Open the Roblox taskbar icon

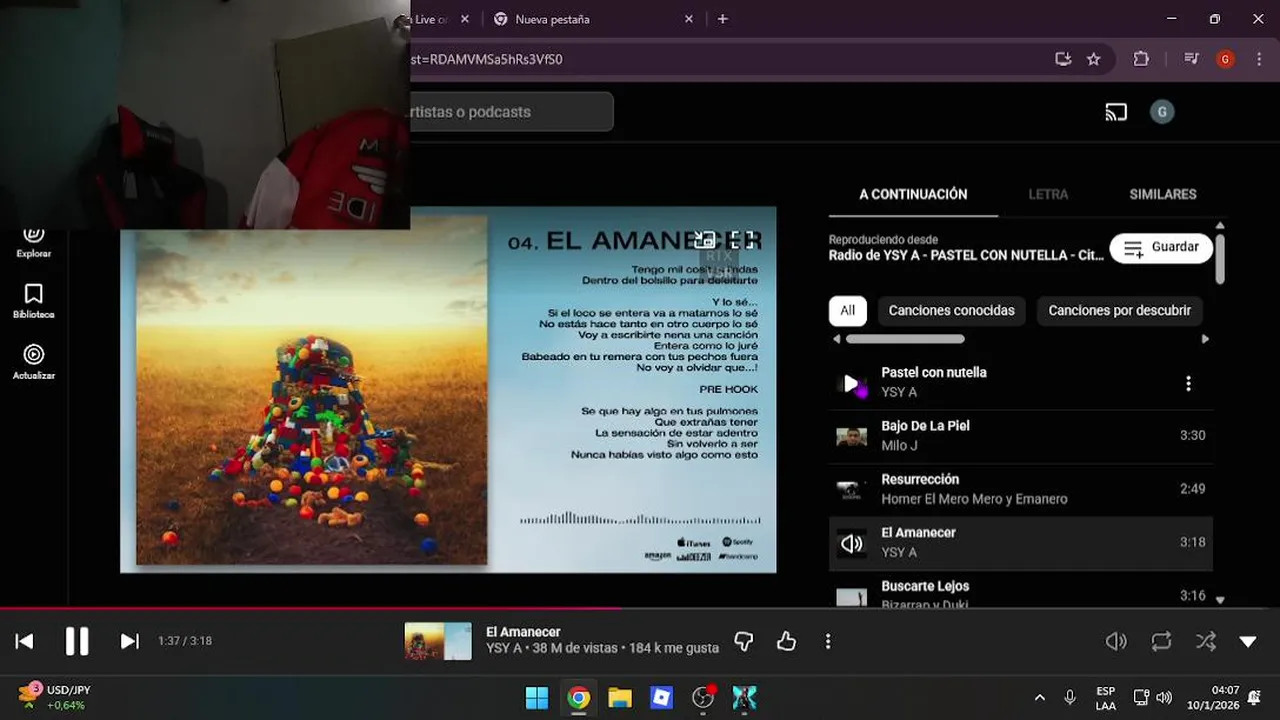[x=661, y=698]
